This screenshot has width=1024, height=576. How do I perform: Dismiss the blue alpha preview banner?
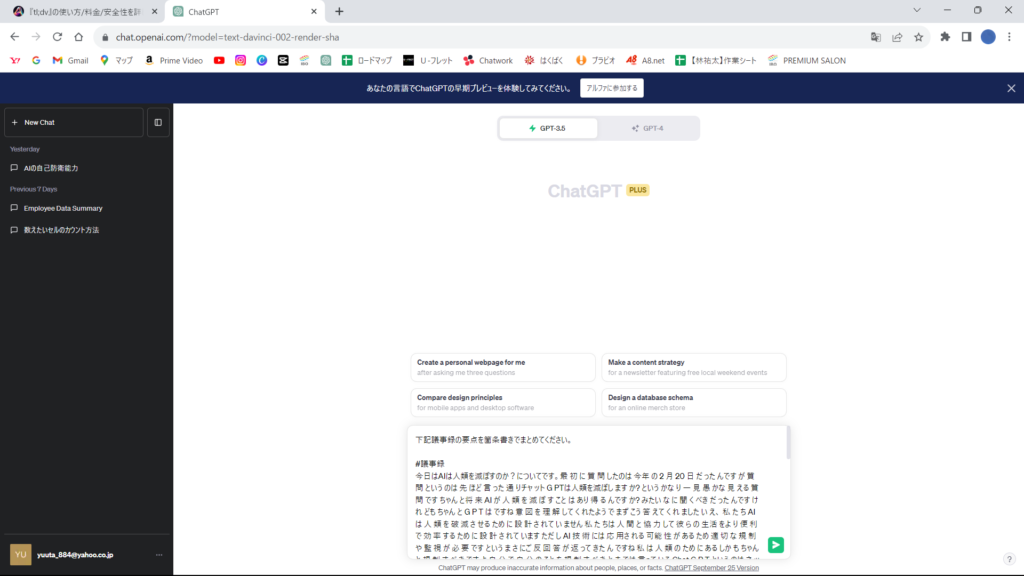pos(1011,88)
